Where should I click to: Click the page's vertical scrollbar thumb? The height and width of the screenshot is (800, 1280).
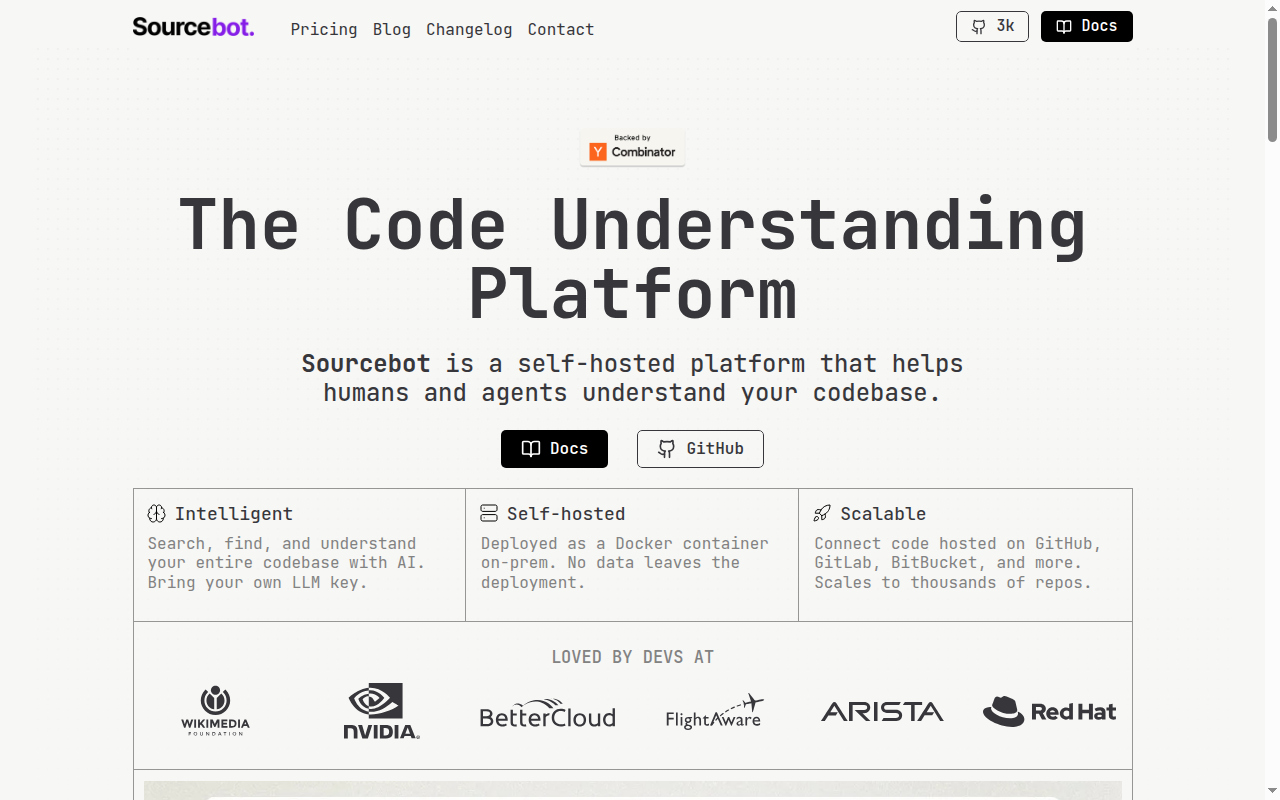click(1272, 78)
